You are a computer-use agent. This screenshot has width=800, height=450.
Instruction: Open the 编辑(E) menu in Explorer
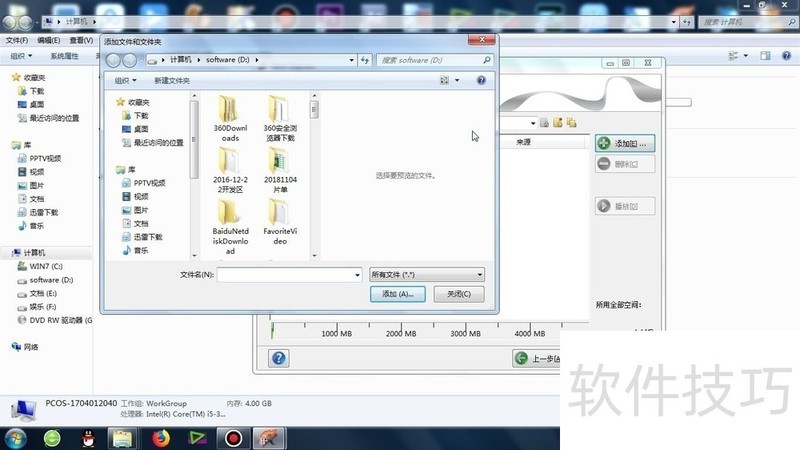[x=48, y=40]
